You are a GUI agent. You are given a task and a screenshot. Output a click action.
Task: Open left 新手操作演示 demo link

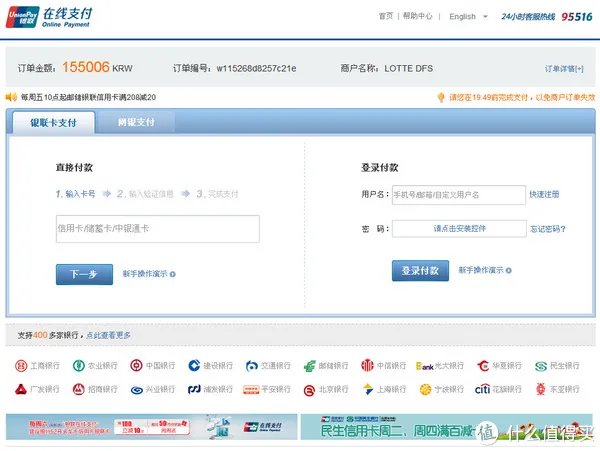pyautogui.click(x=145, y=274)
